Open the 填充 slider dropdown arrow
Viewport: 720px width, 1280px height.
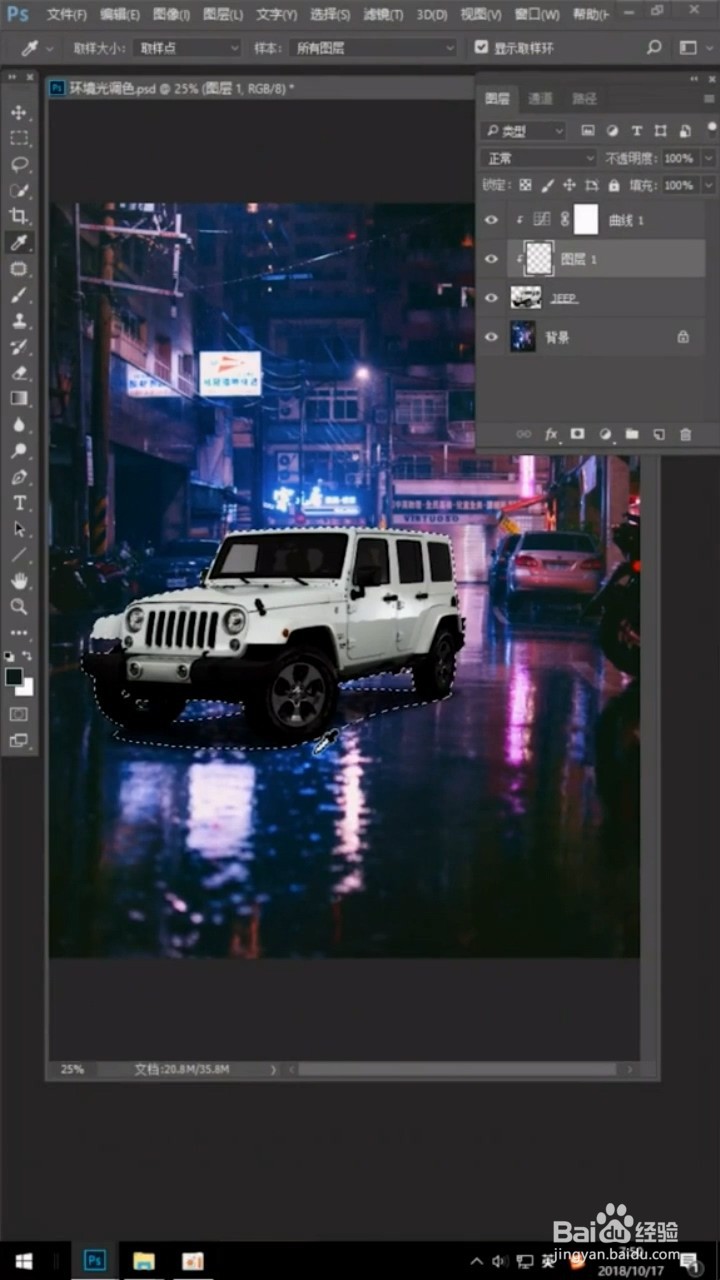click(709, 185)
